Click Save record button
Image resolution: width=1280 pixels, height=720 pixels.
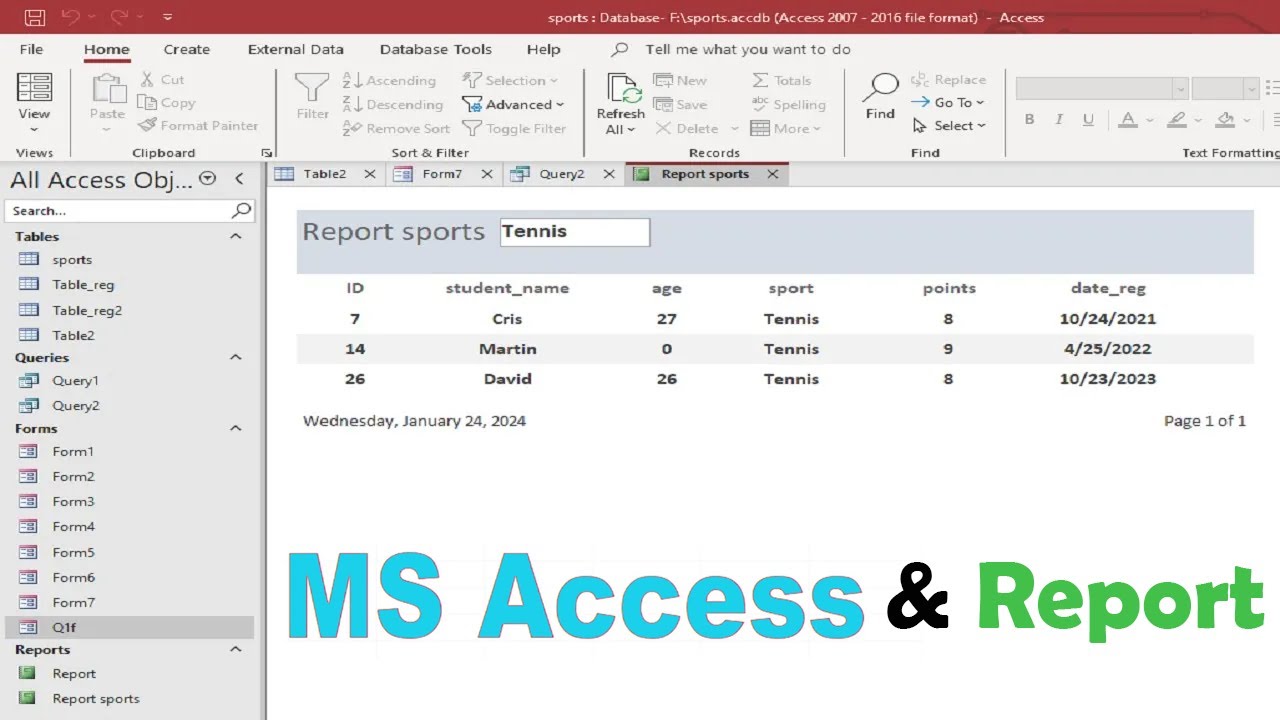(680, 104)
